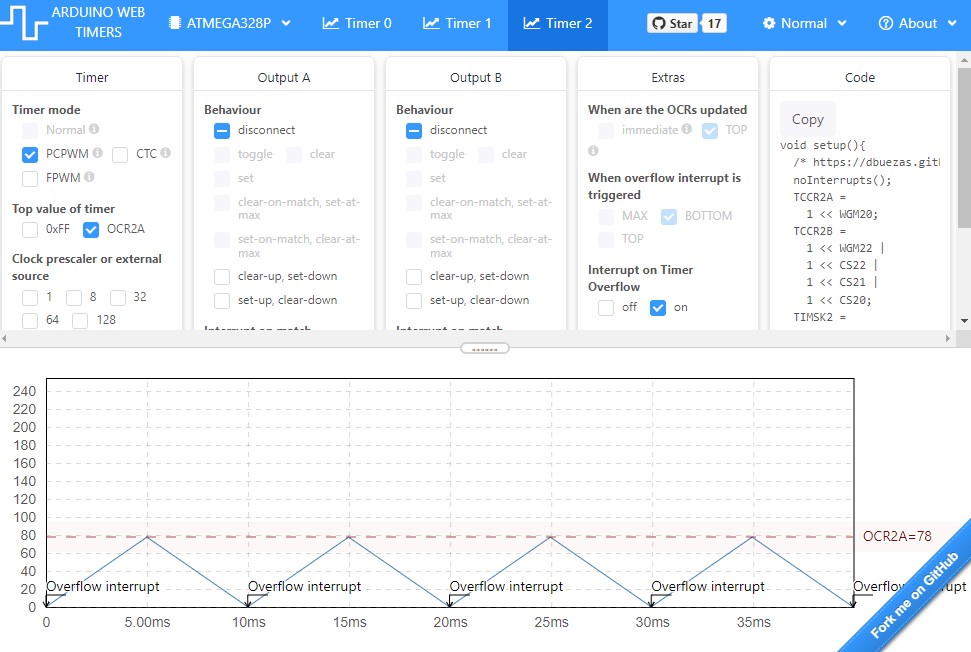The height and width of the screenshot is (652, 971).
Task: Open the Normal mode dropdown in navbar
Action: [x=804, y=24]
